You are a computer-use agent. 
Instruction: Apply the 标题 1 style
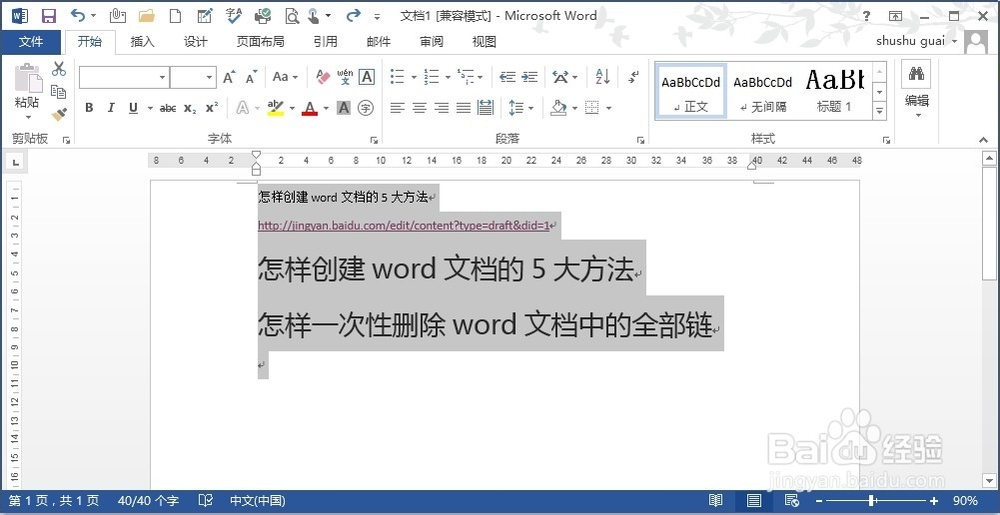click(x=834, y=92)
